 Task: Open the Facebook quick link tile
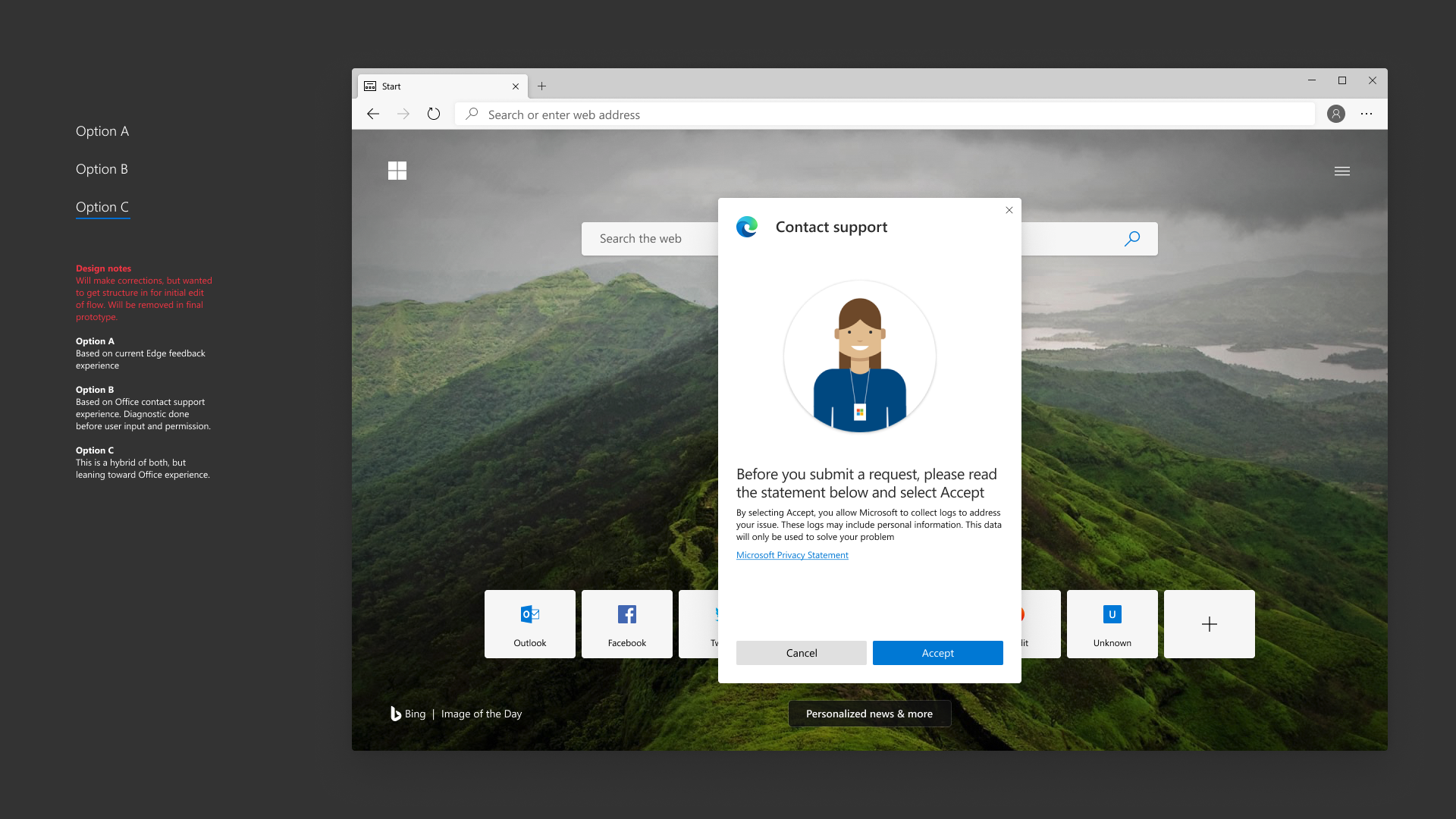click(627, 624)
